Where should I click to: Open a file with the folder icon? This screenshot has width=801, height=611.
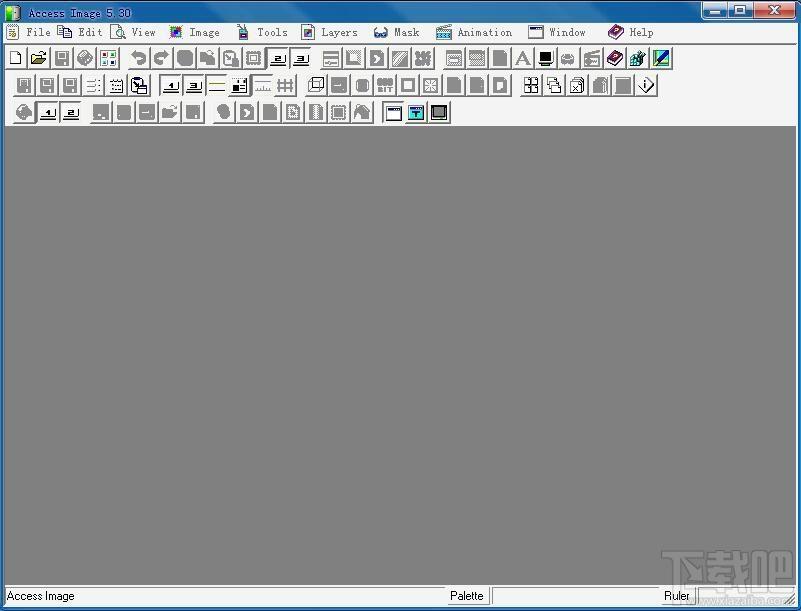(x=39, y=58)
